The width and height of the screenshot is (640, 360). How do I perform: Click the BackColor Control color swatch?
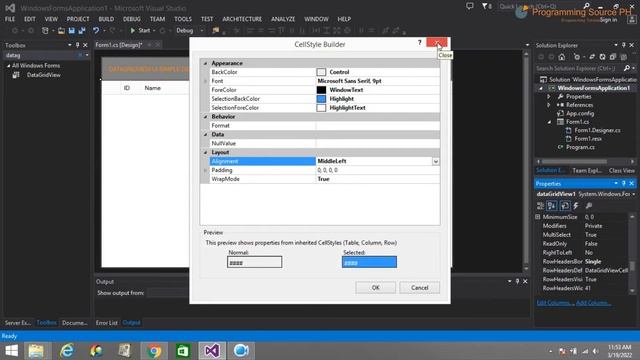321,72
